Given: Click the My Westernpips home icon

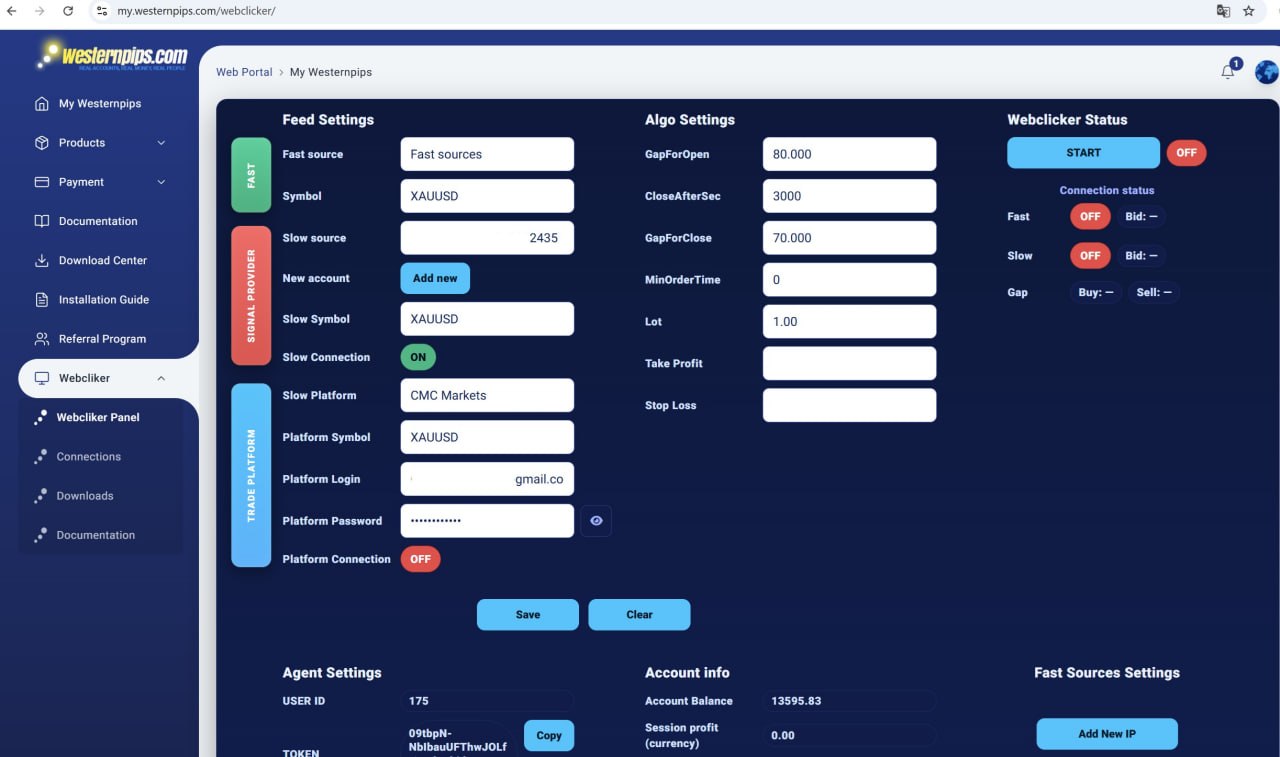Looking at the screenshot, I should [x=42, y=104].
